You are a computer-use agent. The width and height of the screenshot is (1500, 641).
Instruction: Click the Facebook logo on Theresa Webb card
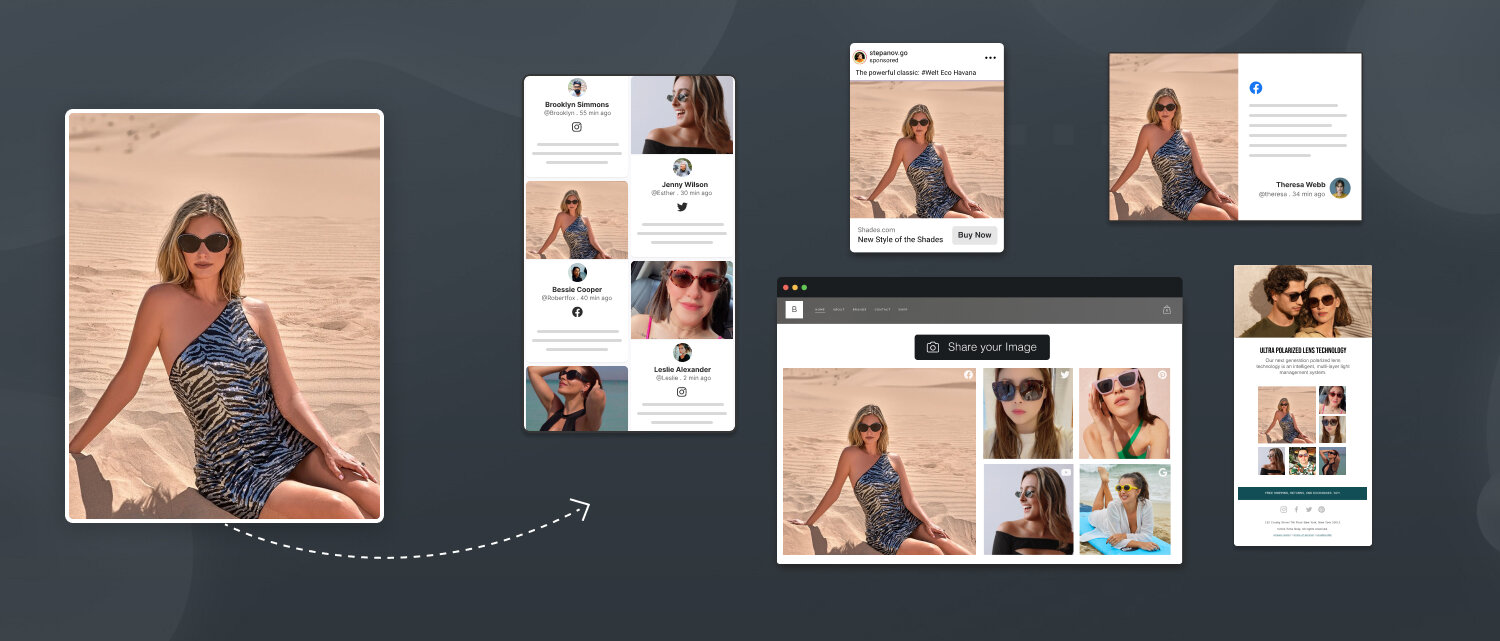click(x=1256, y=88)
